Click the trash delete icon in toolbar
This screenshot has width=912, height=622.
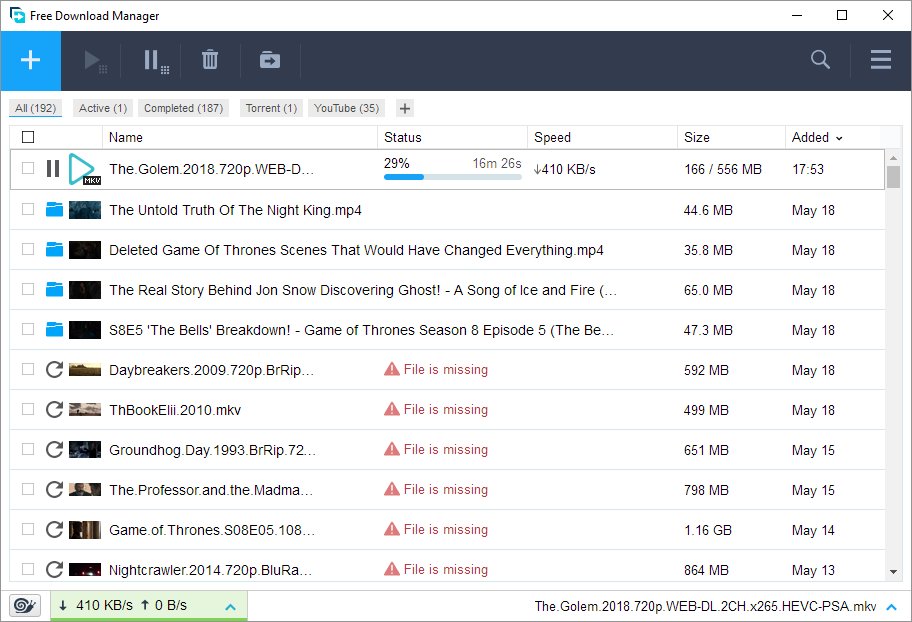[210, 60]
